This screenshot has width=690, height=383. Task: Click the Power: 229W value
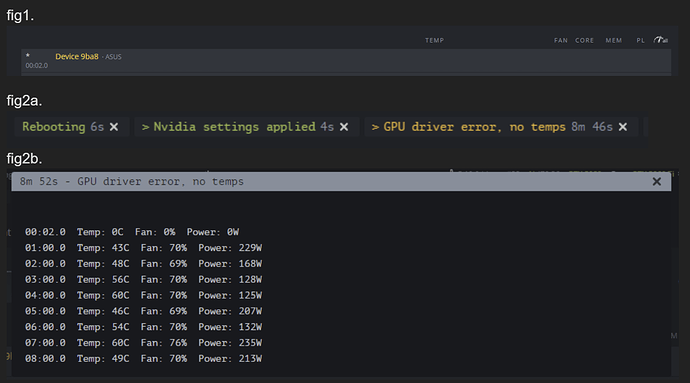pyautogui.click(x=230, y=248)
